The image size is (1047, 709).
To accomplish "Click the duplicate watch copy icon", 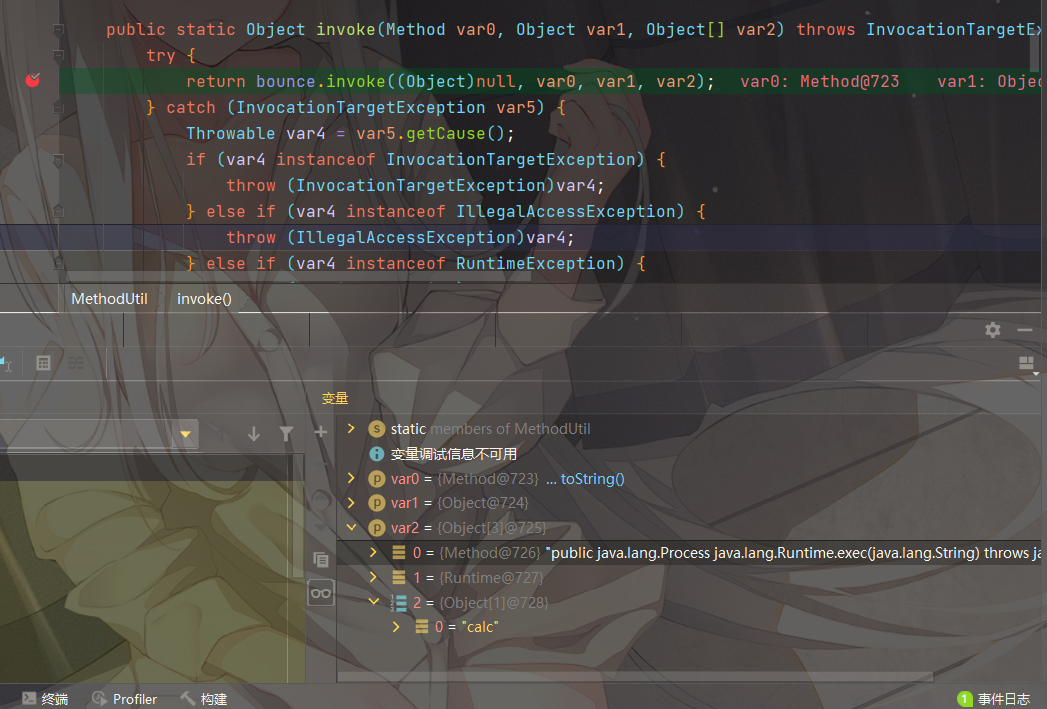I will (321, 559).
